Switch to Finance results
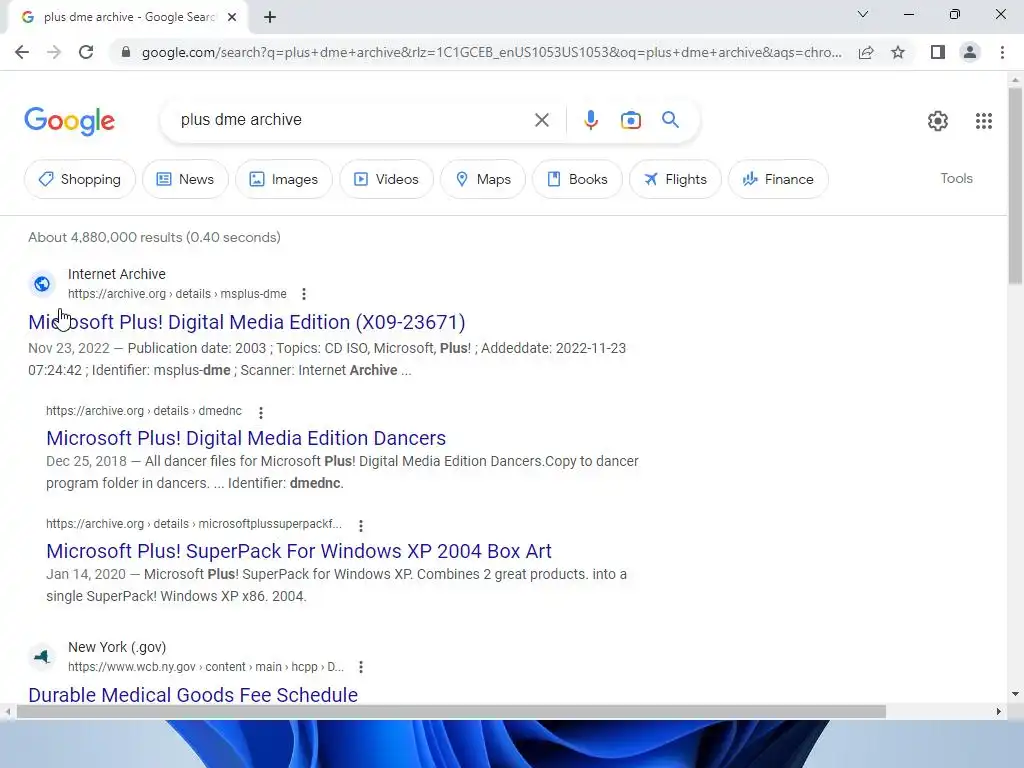1024x768 pixels. click(778, 179)
